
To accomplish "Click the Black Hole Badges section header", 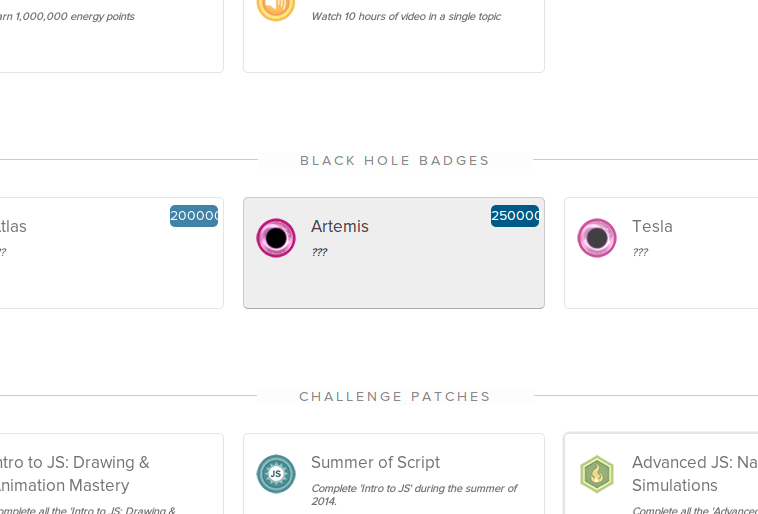I will (x=395, y=160).
